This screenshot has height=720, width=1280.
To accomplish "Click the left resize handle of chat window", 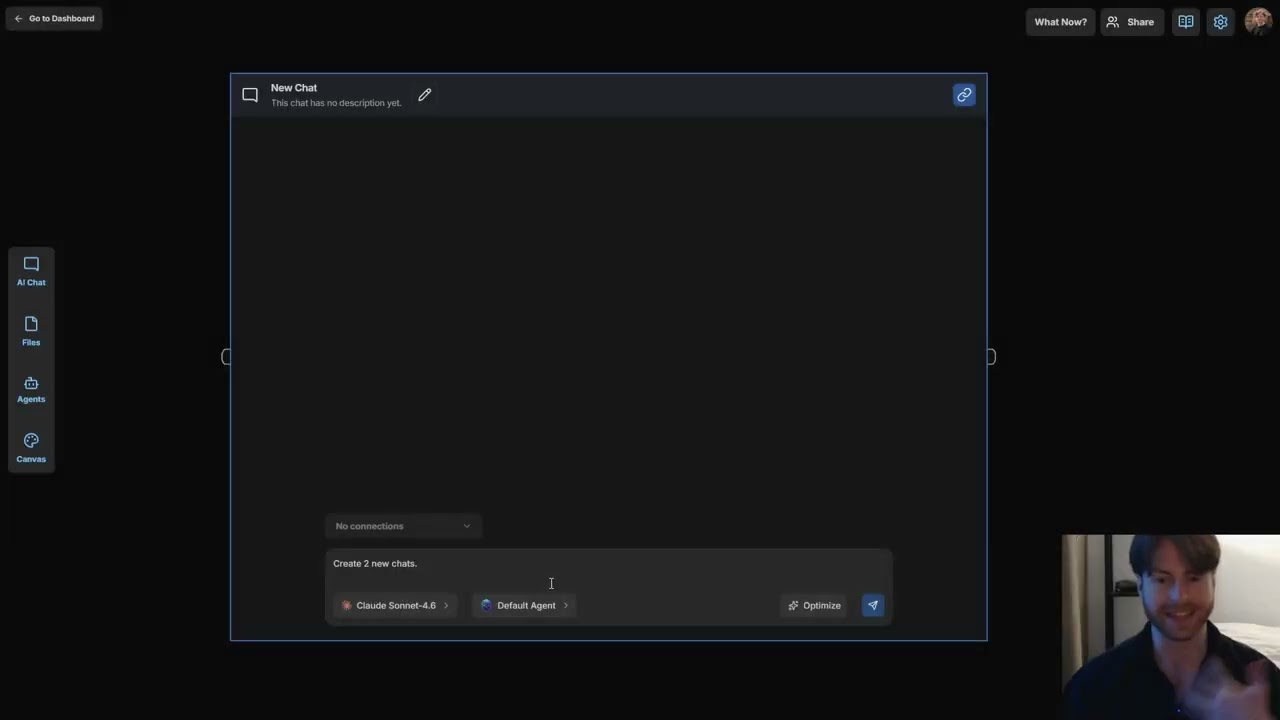I will pos(226,357).
